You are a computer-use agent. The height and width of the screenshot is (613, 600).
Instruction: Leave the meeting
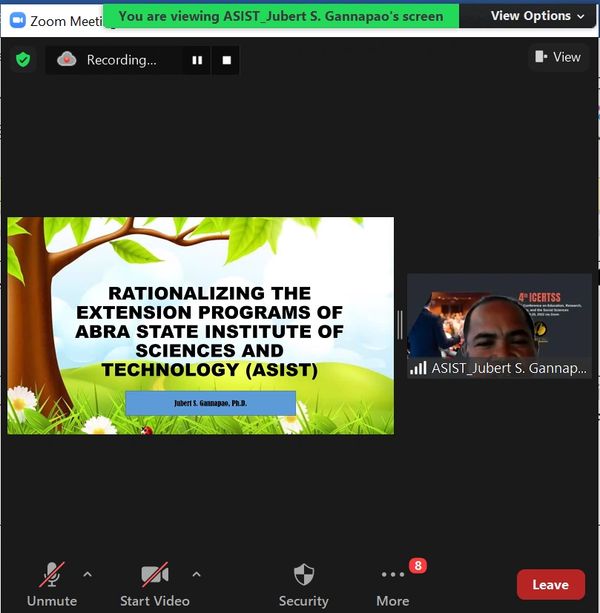point(550,585)
